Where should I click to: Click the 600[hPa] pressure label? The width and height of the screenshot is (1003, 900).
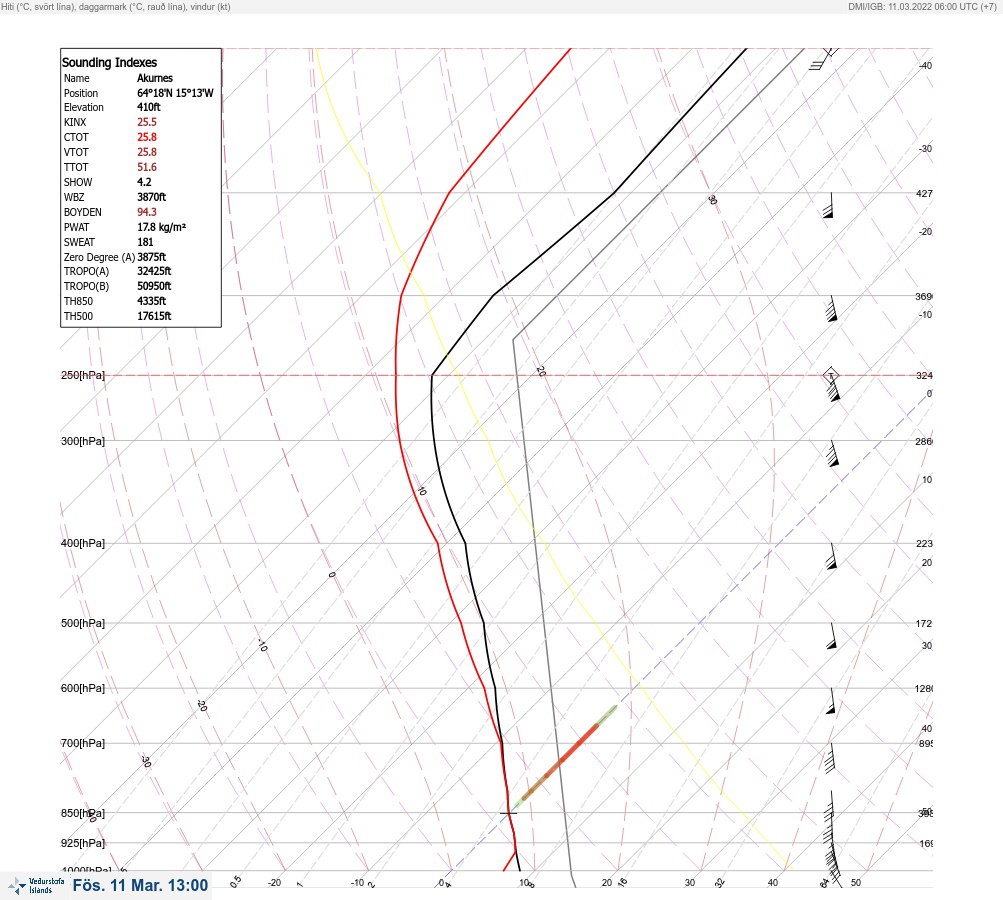click(x=83, y=688)
